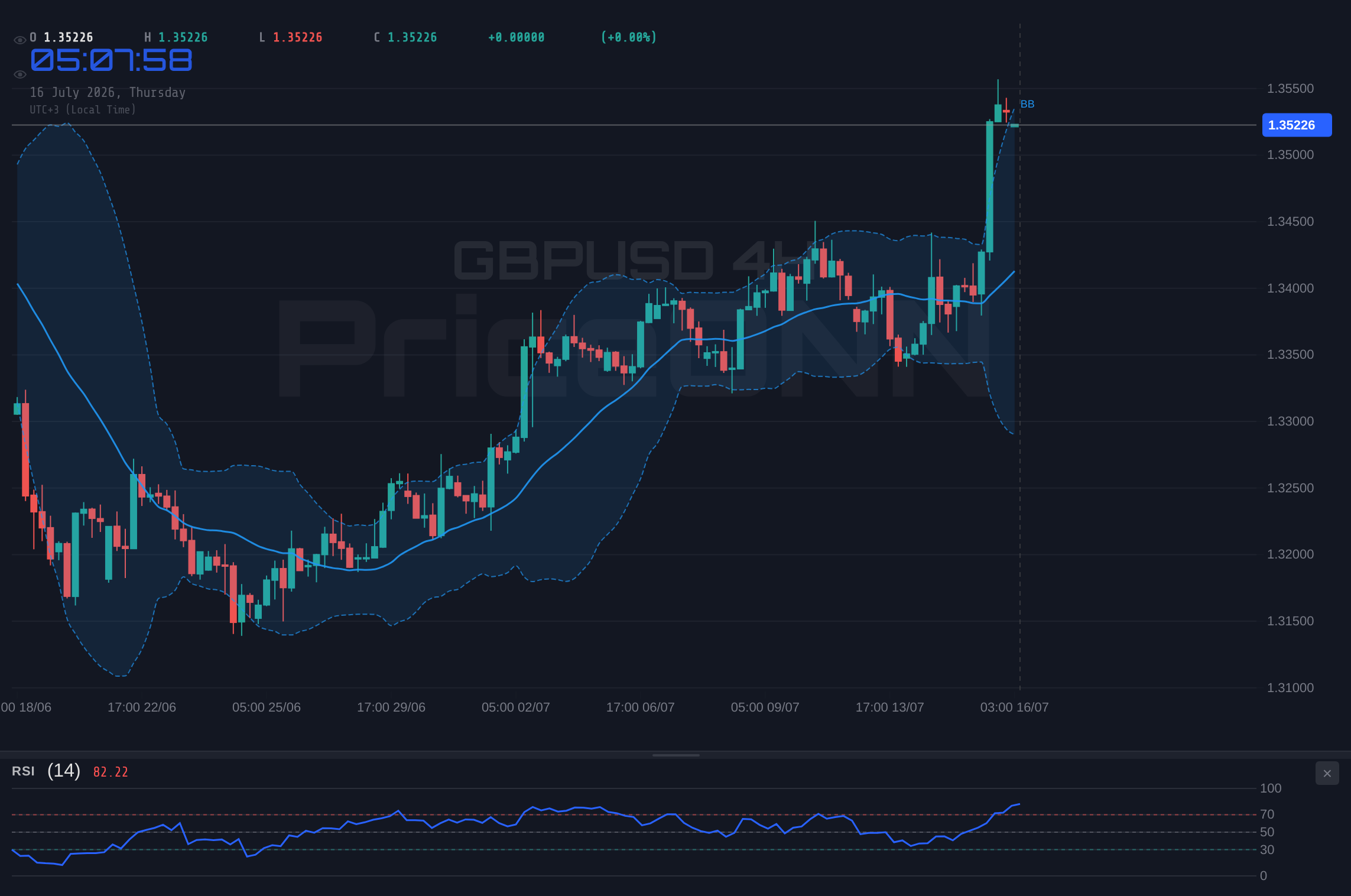Image resolution: width=1351 pixels, height=896 pixels.
Task: Click the 1.32500 price axis label
Action: [x=1290, y=488]
